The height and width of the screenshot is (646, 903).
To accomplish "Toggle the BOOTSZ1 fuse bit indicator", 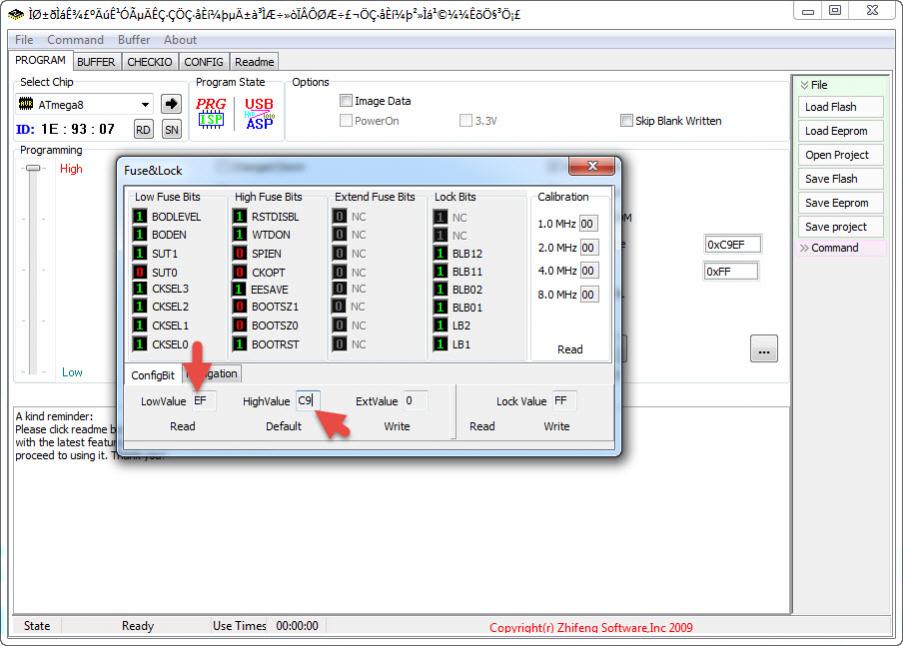I will pos(240,307).
